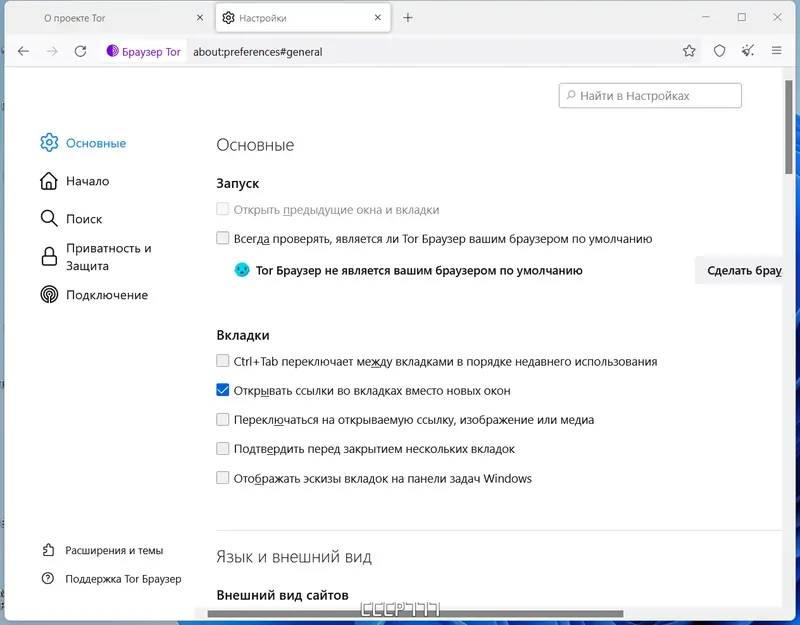Open the hamburger application menu
The width and height of the screenshot is (800, 625).
(776, 51)
